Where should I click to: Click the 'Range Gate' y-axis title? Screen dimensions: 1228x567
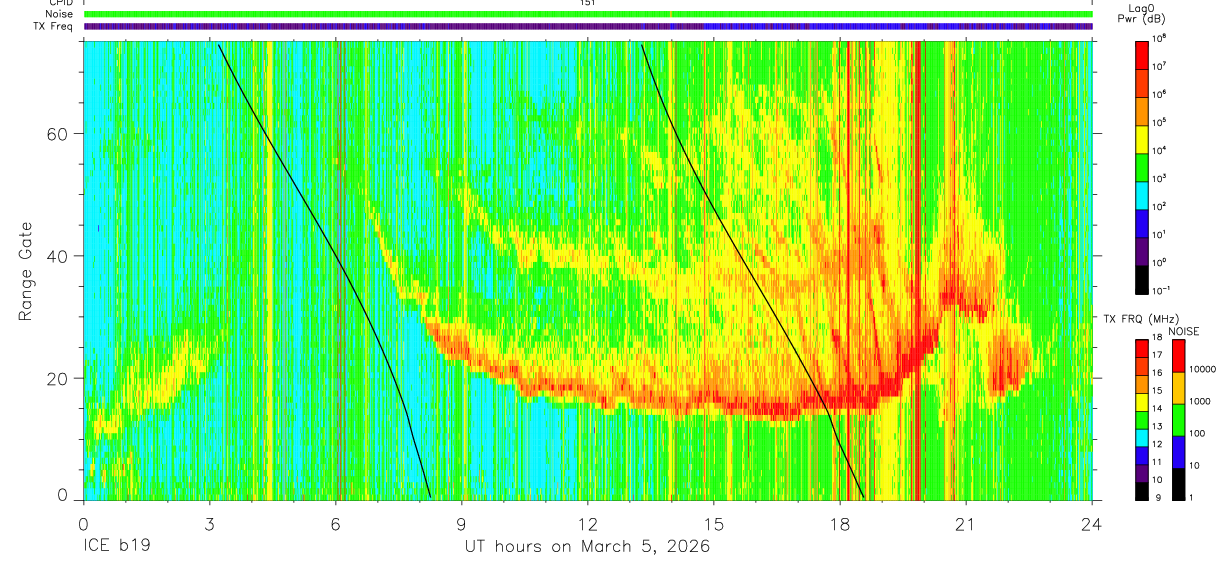click(27, 271)
